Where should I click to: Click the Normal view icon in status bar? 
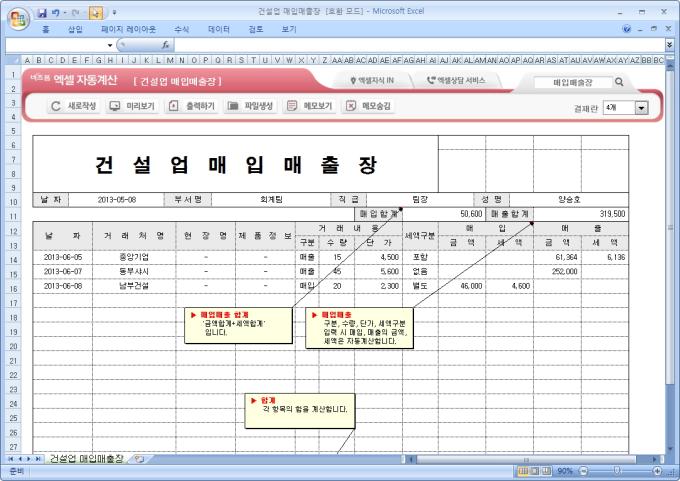coord(523,471)
